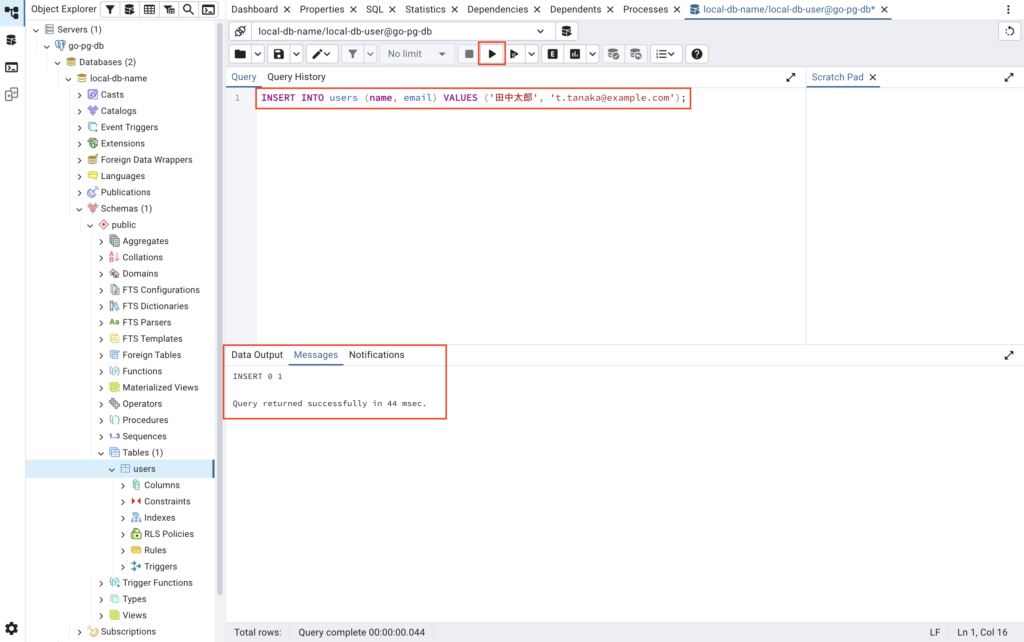Close the Scratch Pad panel
The width and height of the screenshot is (1024, 642).
tap(873, 77)
